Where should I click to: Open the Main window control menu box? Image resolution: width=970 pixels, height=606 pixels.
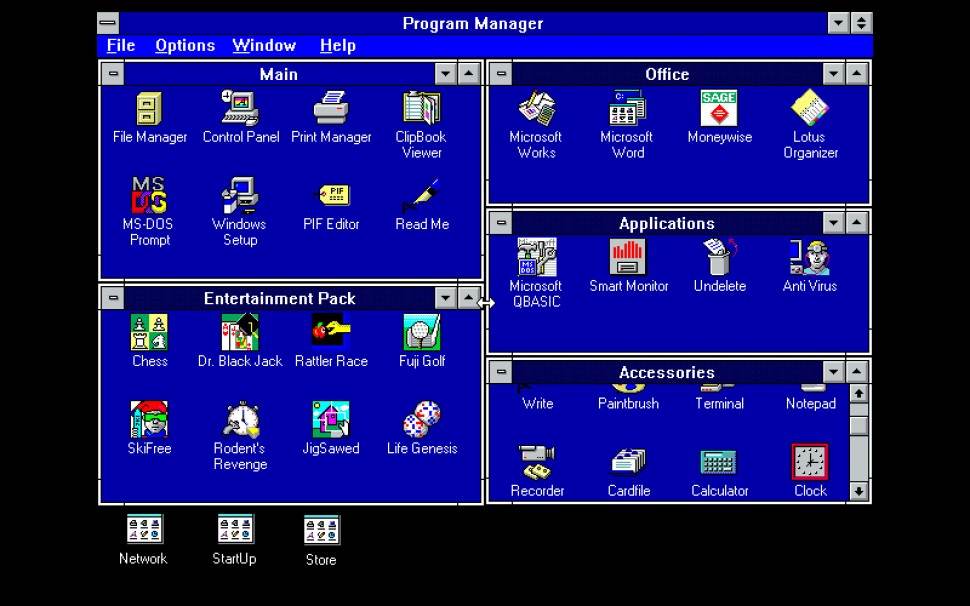tap(113, 74)
